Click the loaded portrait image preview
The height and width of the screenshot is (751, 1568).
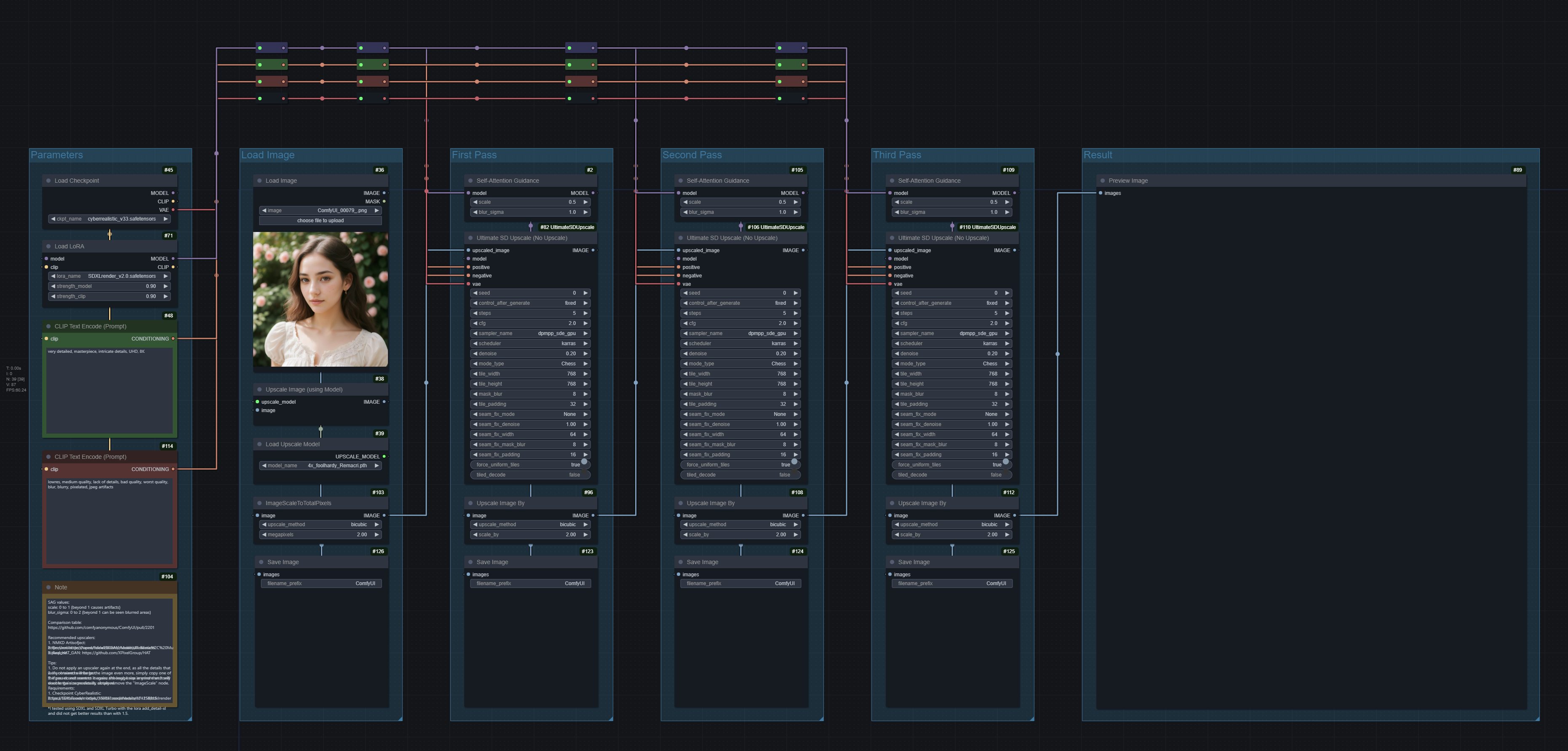[320, 299]
